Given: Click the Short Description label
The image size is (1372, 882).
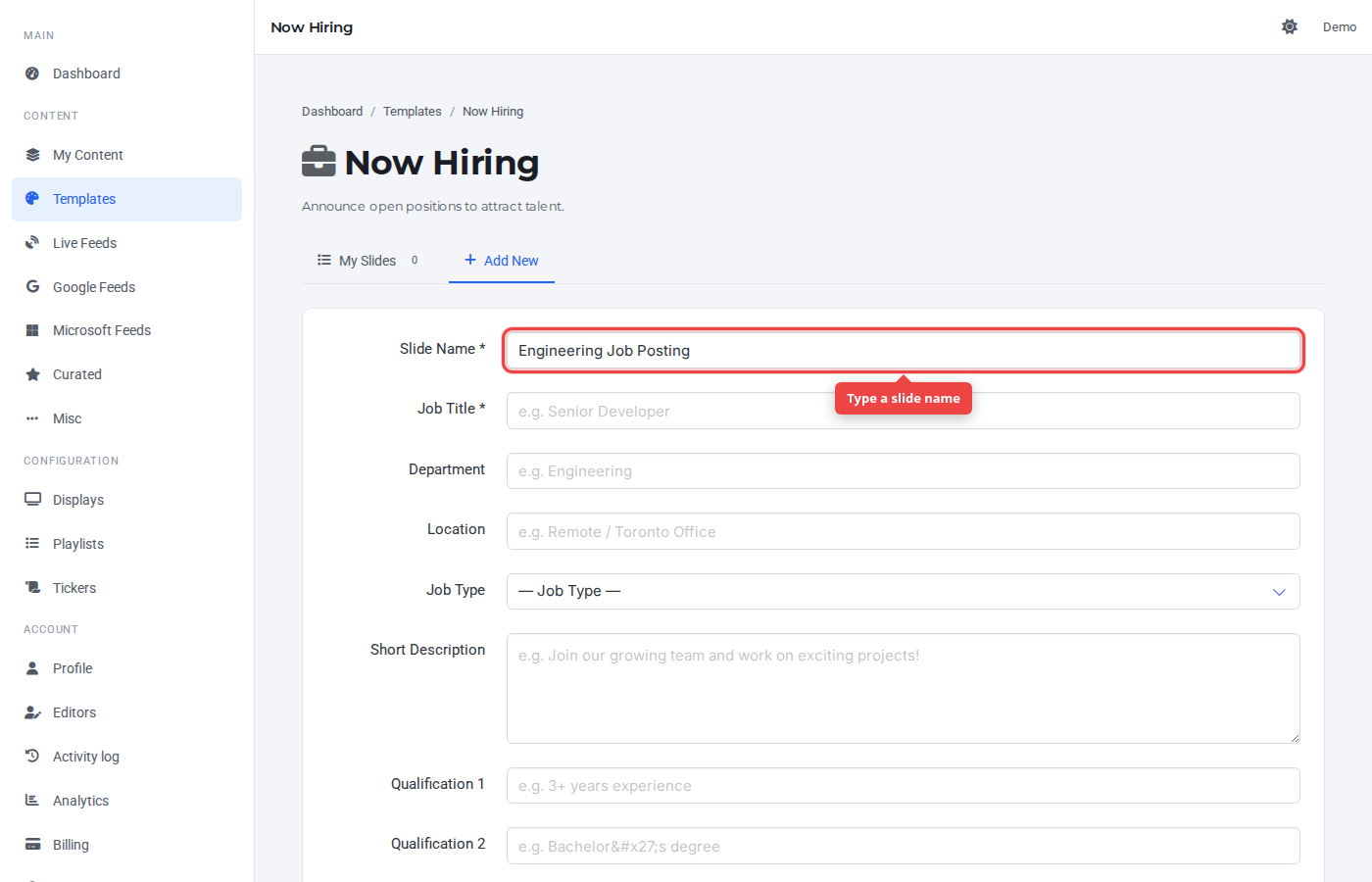Looking at the screenshot, I should [x=427, y=650].
